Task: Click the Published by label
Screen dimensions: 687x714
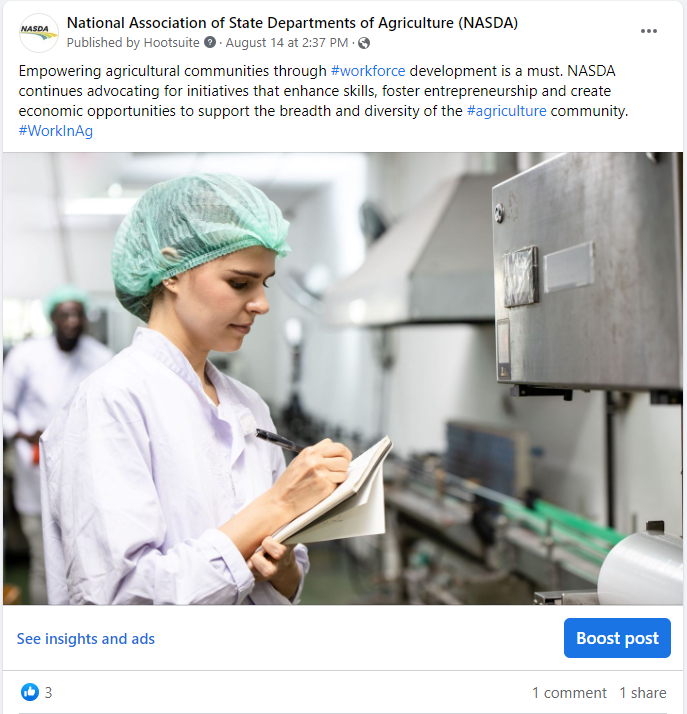Action: [x=103, y=42]
